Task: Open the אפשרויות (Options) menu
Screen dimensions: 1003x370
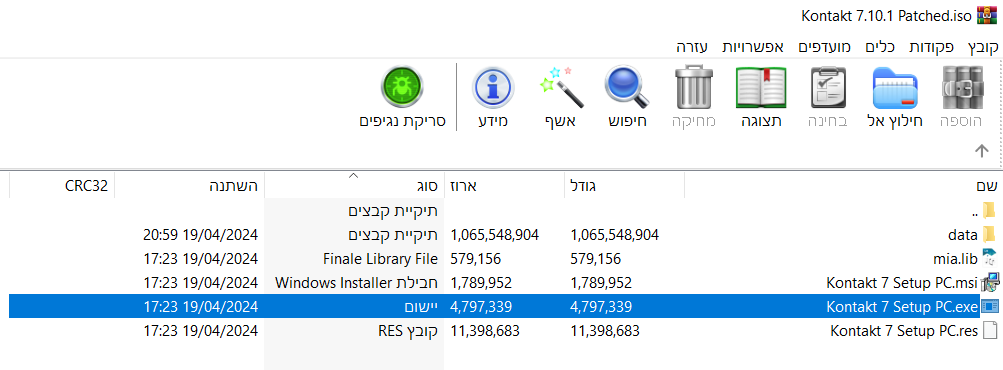Action: coord(753,47)
